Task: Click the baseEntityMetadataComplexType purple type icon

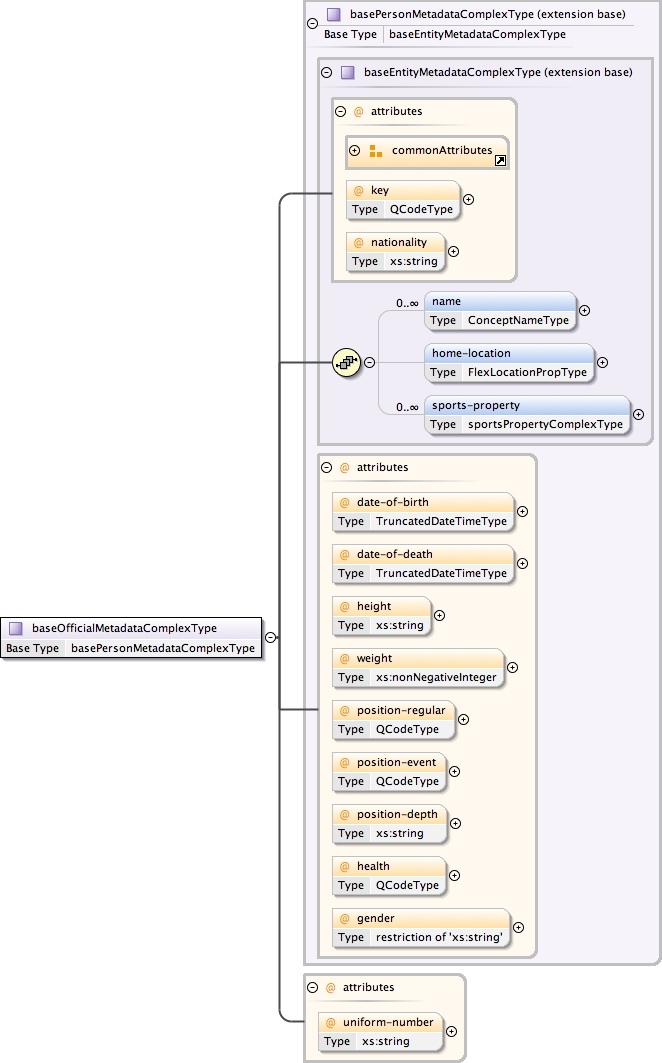Action: 348,72
